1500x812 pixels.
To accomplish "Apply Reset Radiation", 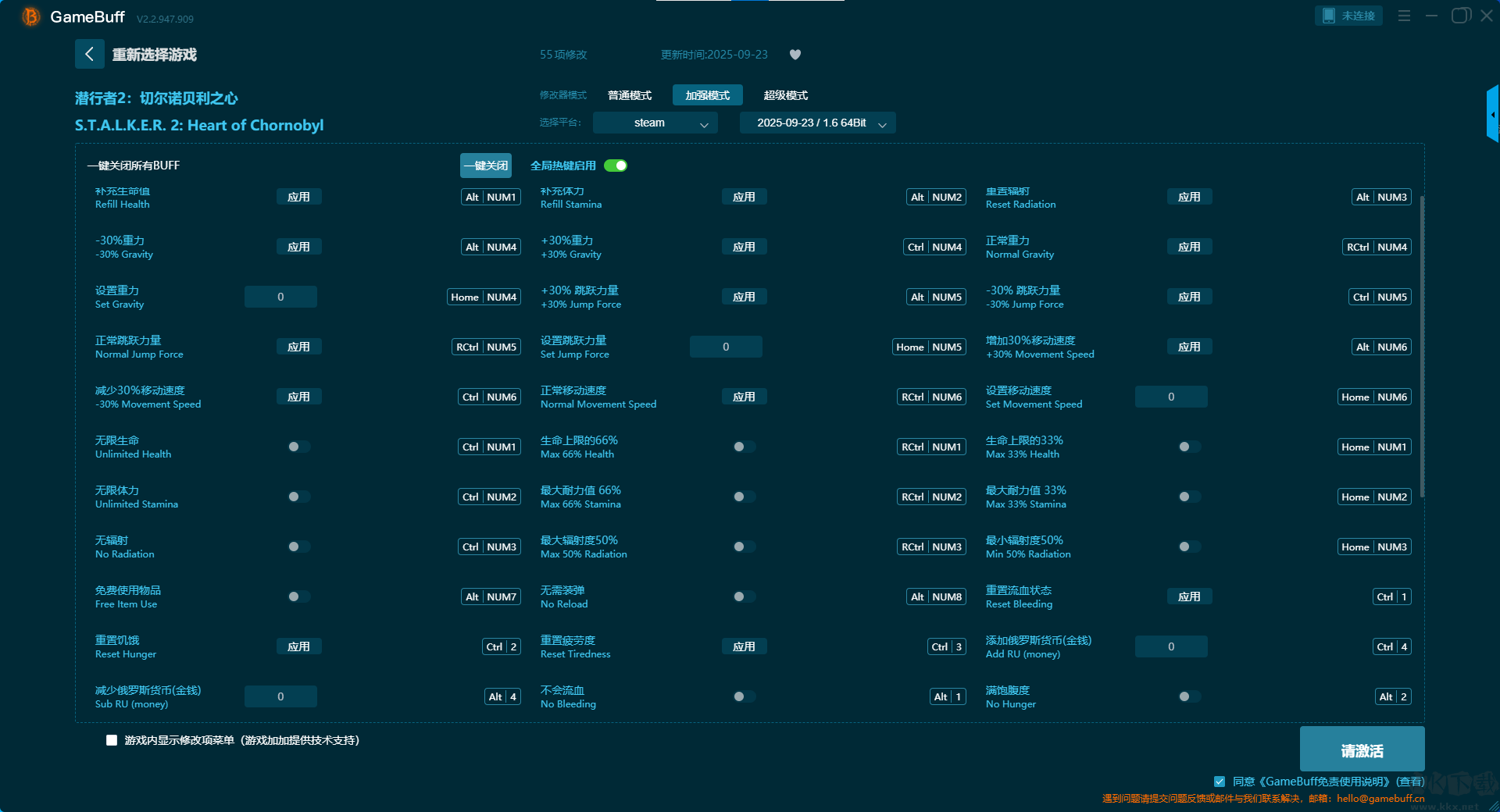I will coord(1189,197).
